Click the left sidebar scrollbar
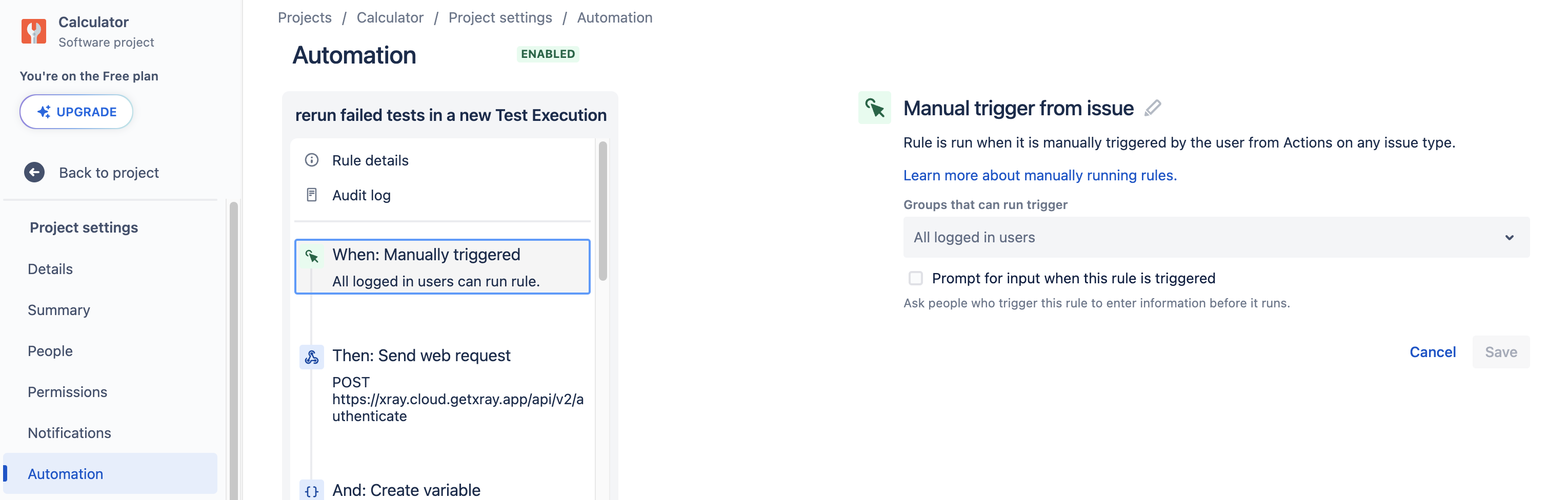Viewport: 1568px width, 500px height. tap(233, 350)
